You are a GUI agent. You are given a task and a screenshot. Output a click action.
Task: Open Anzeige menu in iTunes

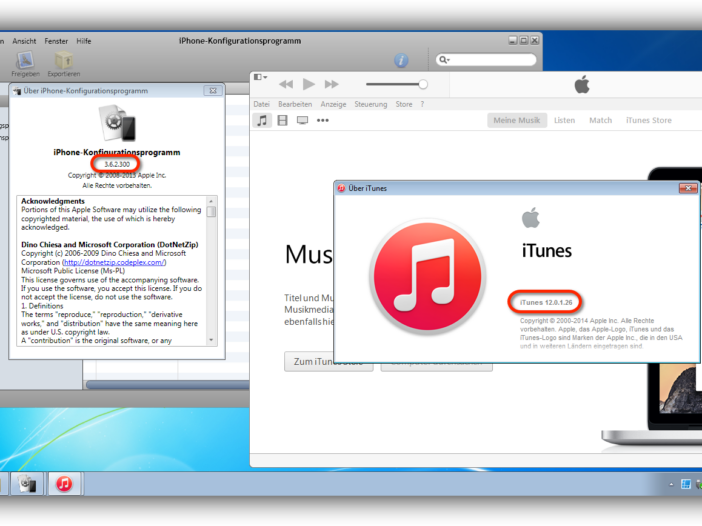333,104
